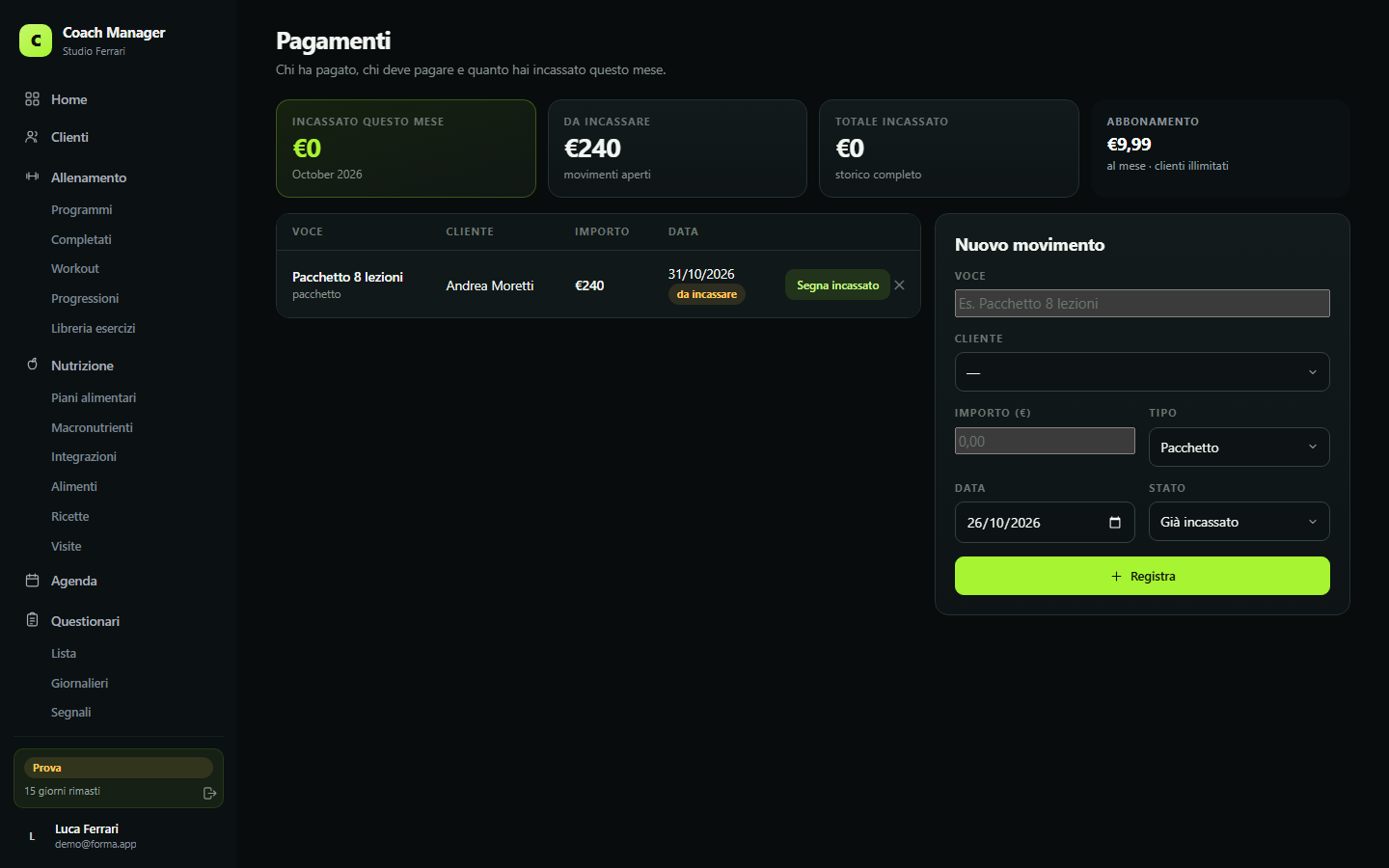1389x868 pixels.
Task: Click the logout icon in Prova box
Action: (x=209, y=793)
